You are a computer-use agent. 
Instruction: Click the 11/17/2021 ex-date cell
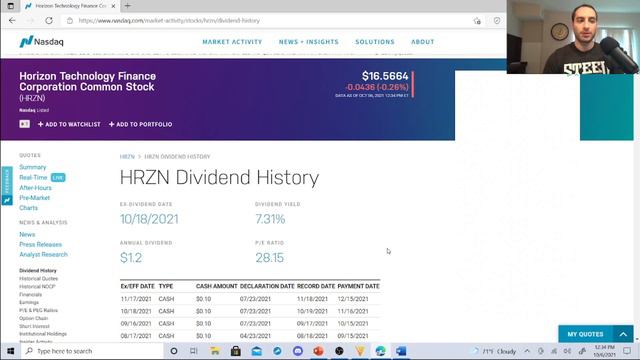[136, 299]
